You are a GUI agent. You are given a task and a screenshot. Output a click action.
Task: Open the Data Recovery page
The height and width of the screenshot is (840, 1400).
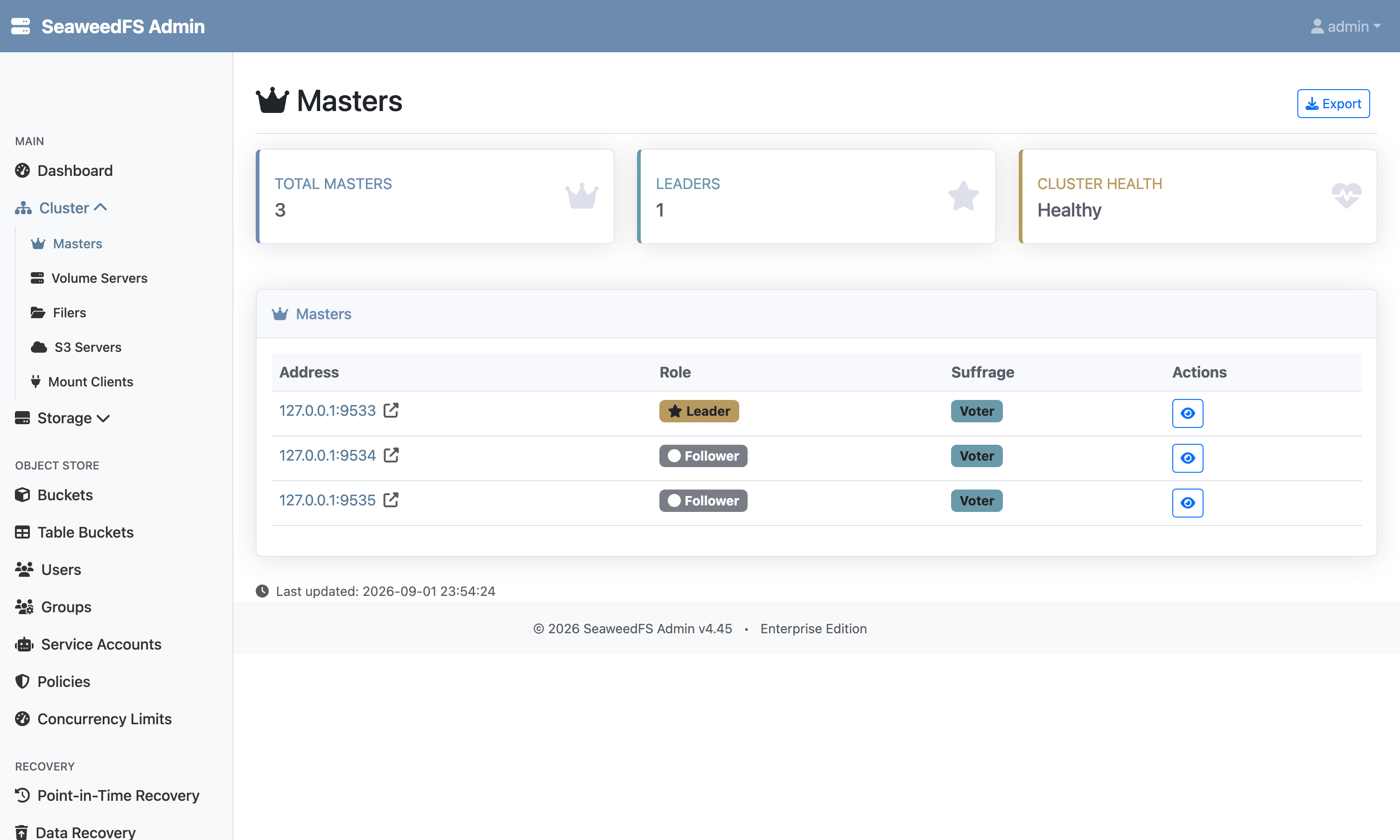pos(75,832)
